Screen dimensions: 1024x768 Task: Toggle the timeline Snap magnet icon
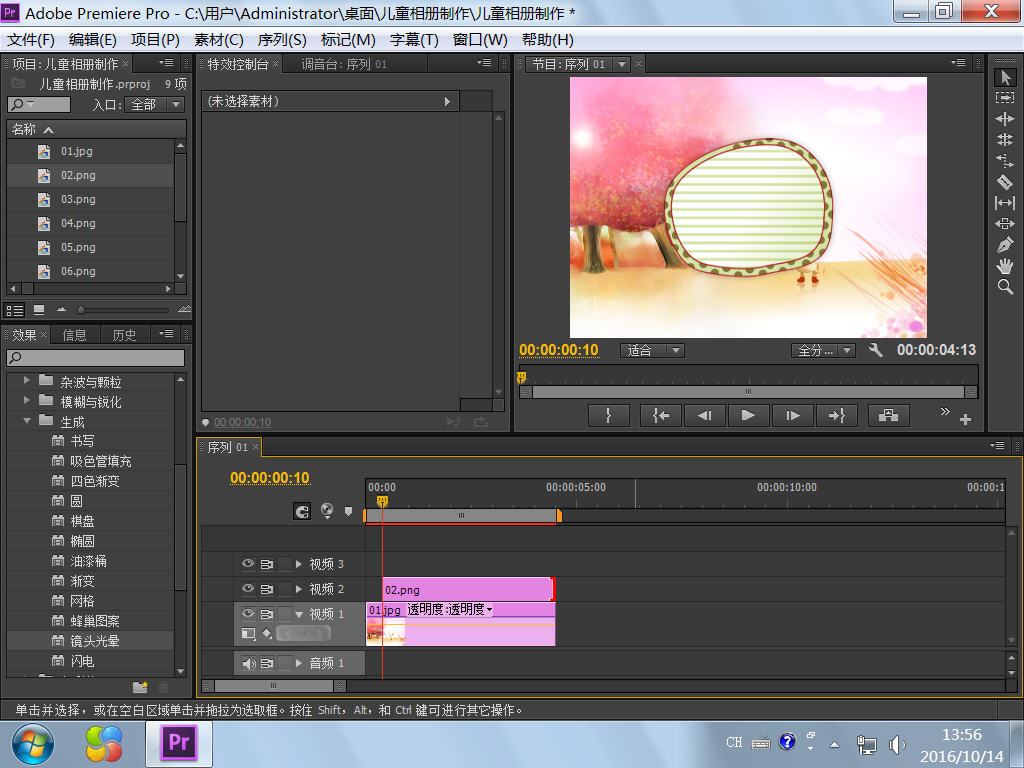(x=302, y=511)
